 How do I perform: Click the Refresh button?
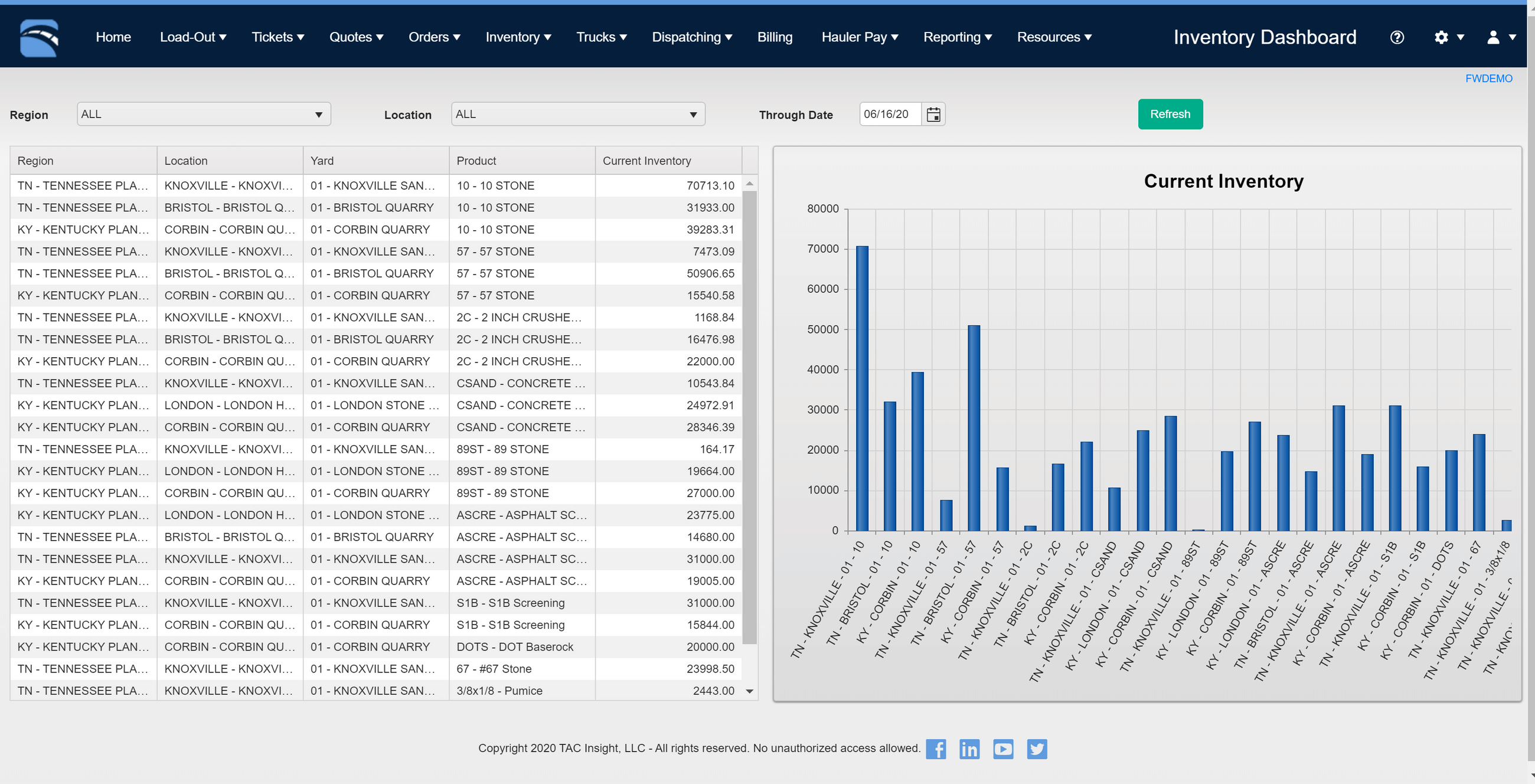click(x=1170, y=114)
